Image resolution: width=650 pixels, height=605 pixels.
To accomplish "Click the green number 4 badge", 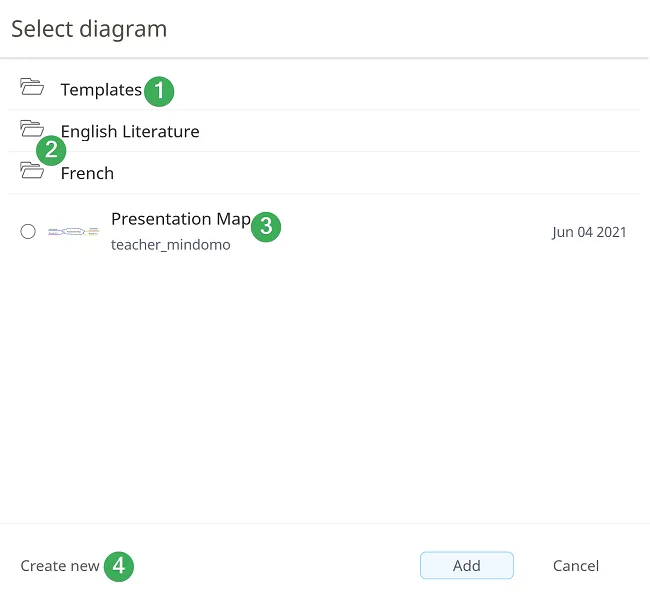I will point(119,566).
